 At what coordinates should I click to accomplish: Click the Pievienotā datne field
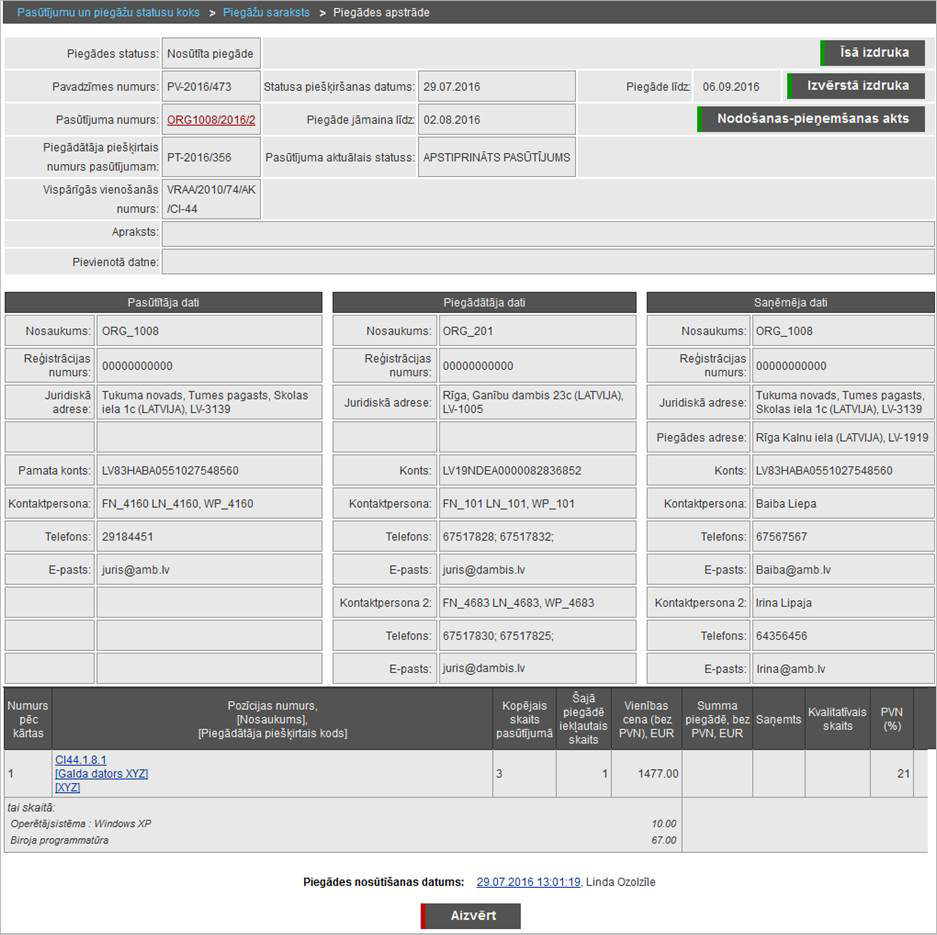[548, 262]
